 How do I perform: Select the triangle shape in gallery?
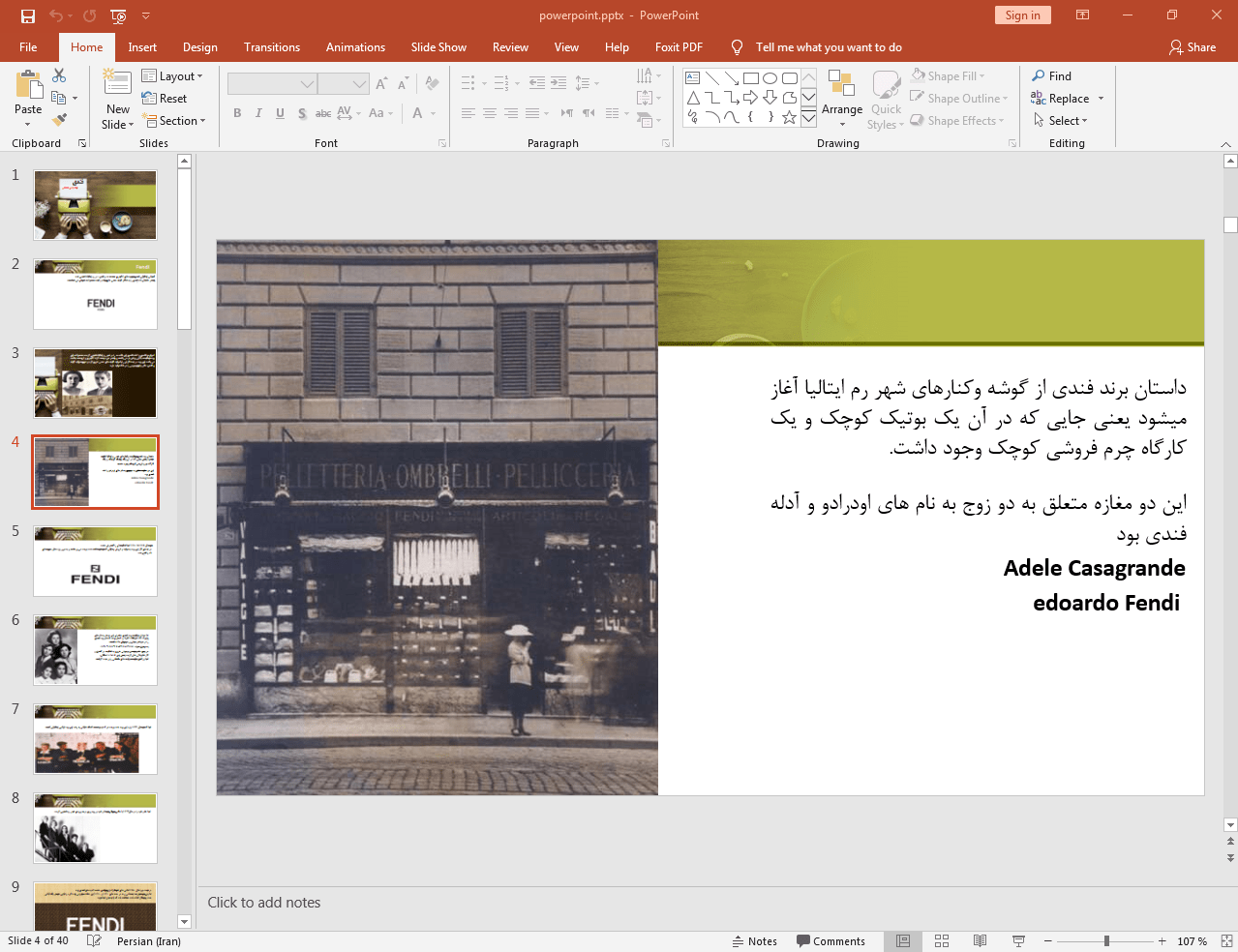click(693, 98)
